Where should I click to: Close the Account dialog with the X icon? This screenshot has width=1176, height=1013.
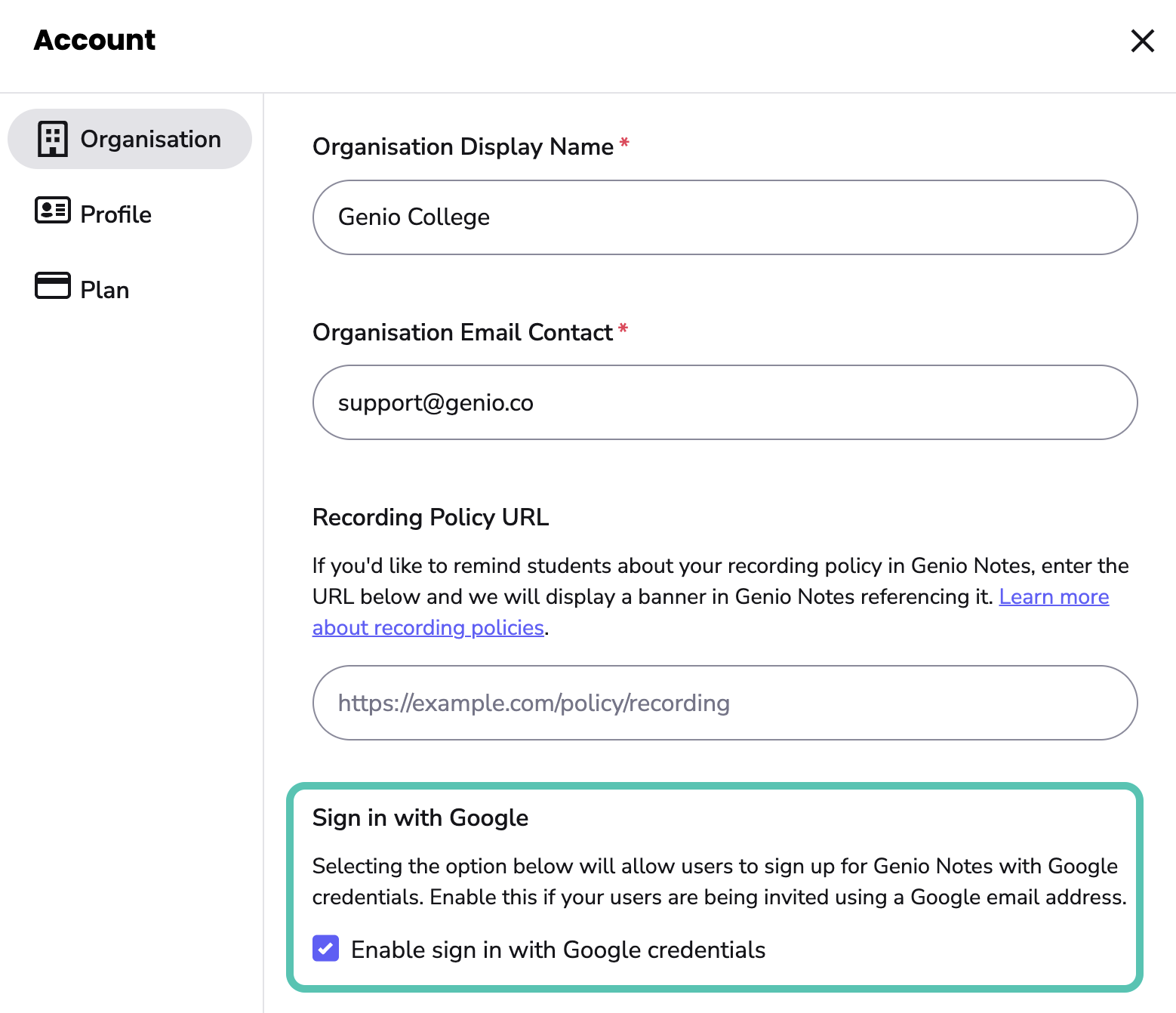pos(1142,41)
